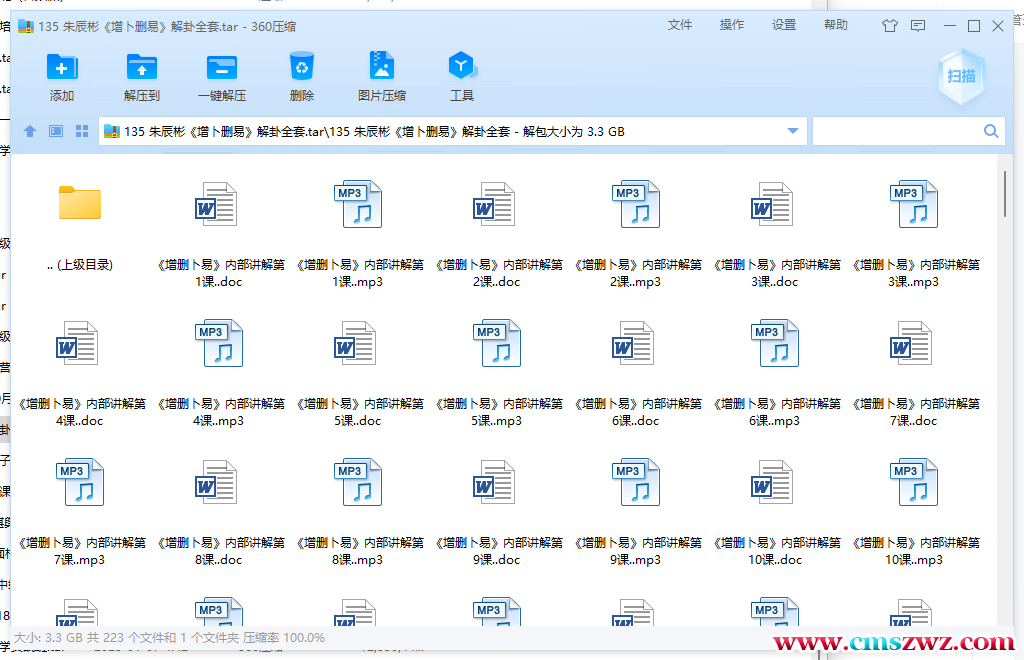Select the 内部讲解第1课..mp3 audio file icon
The height and width of the screenshot is (660, 1024).
click(x=358, y=204)
